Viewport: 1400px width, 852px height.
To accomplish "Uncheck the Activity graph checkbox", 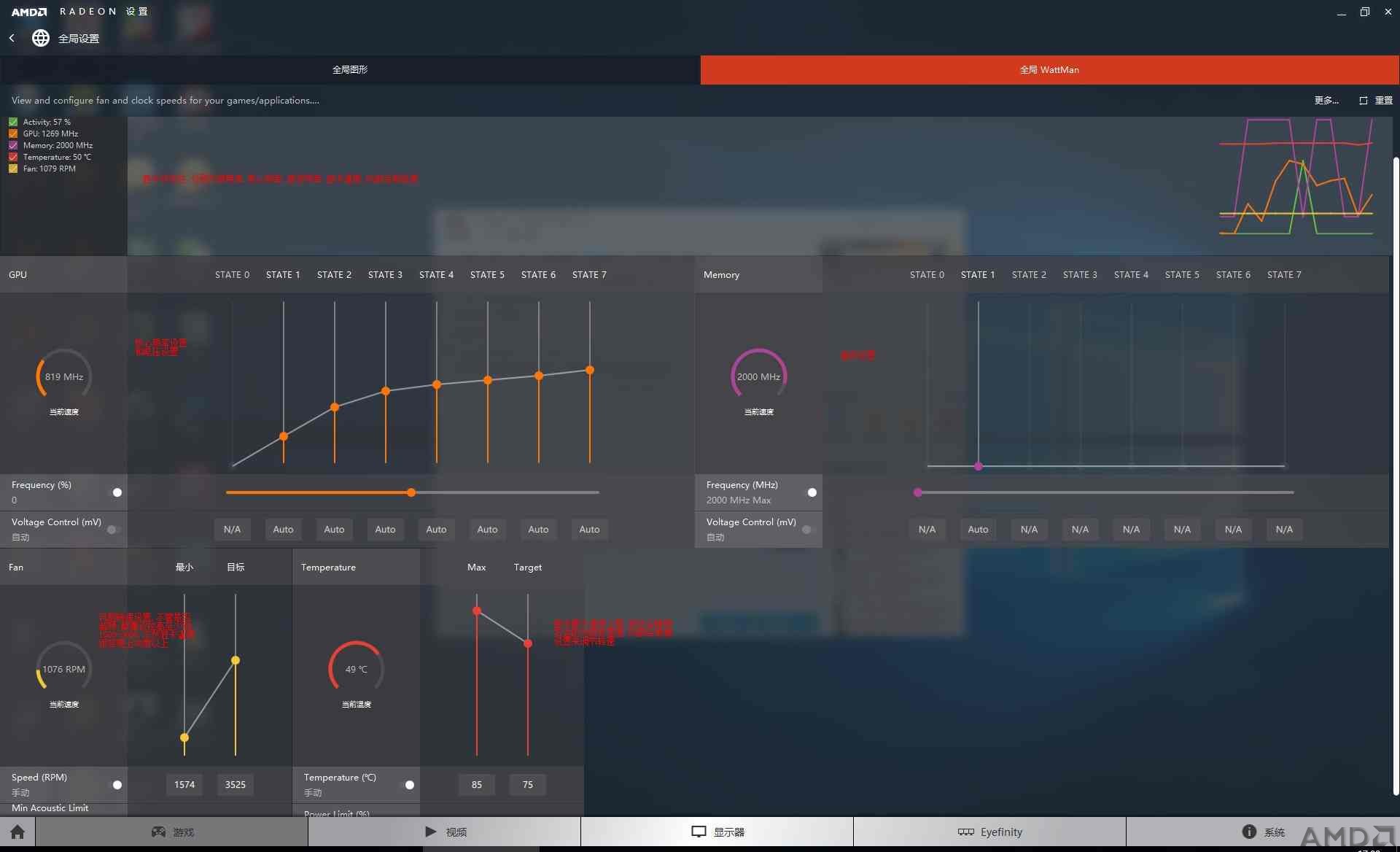I will (13, 122).
